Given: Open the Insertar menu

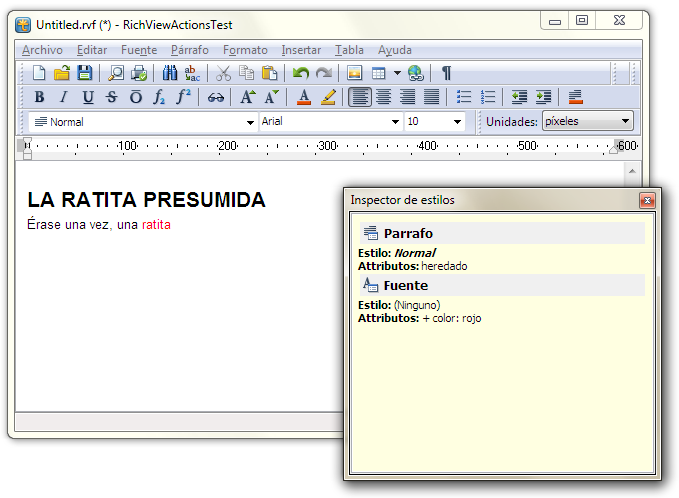Looking at the screenshot, I should [301, 50].
